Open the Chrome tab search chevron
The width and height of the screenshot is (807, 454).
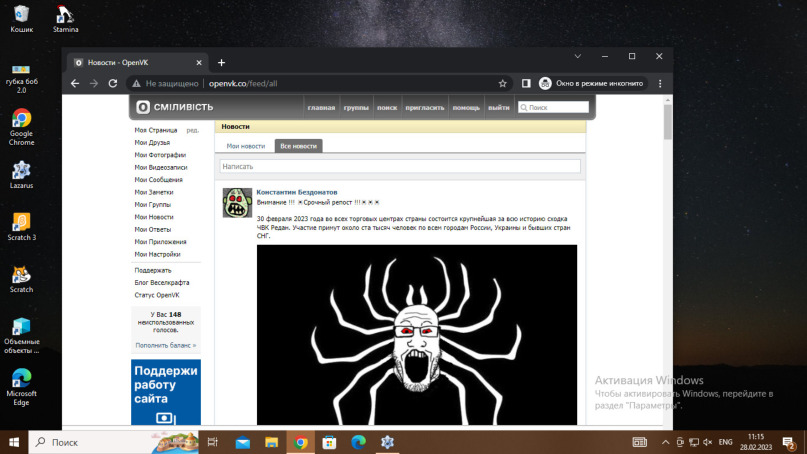pos(578,56)
